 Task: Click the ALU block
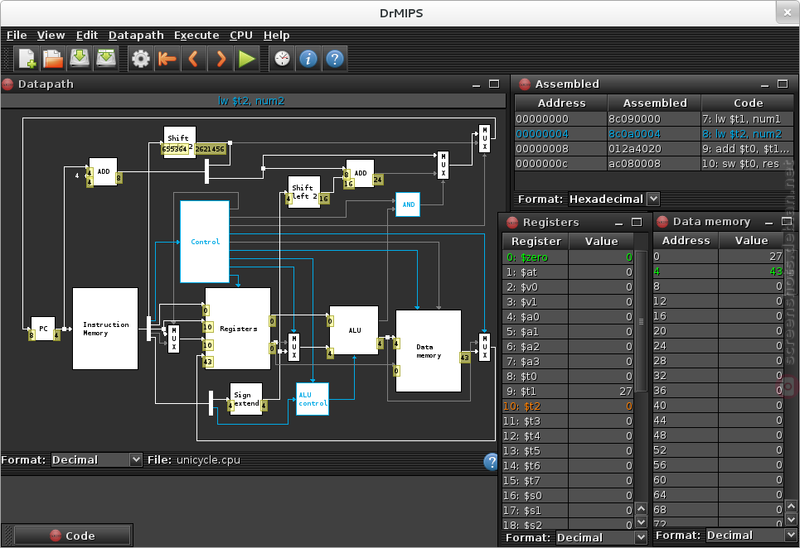tap(354, 330)
